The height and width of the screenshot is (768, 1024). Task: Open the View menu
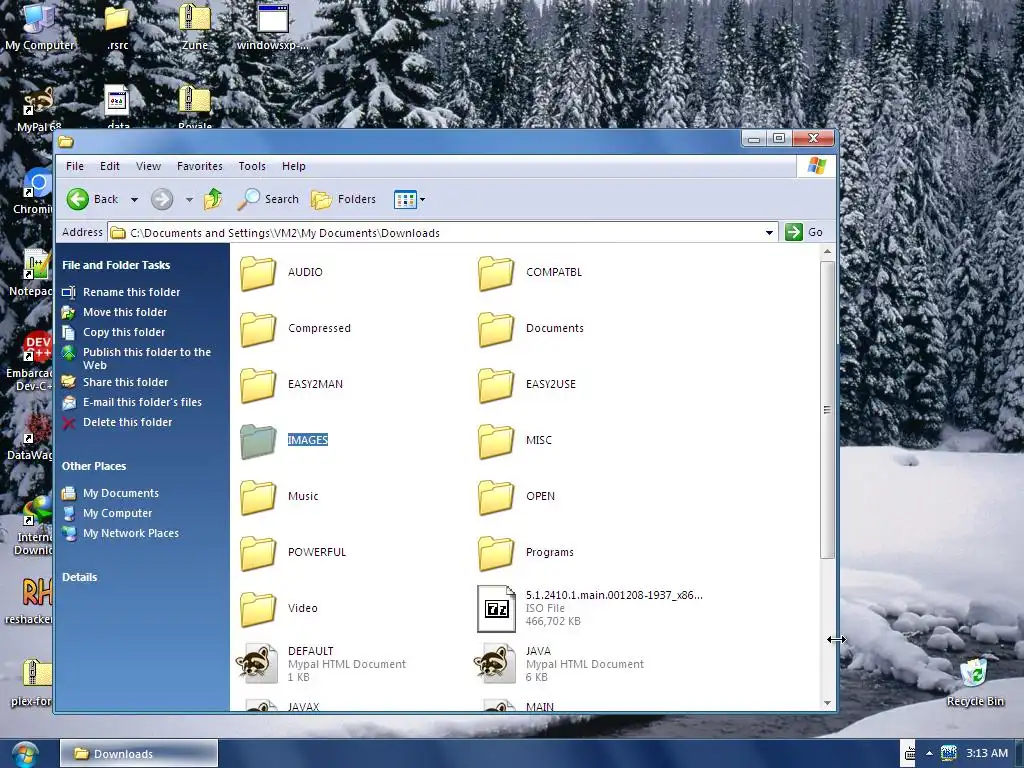148,166
